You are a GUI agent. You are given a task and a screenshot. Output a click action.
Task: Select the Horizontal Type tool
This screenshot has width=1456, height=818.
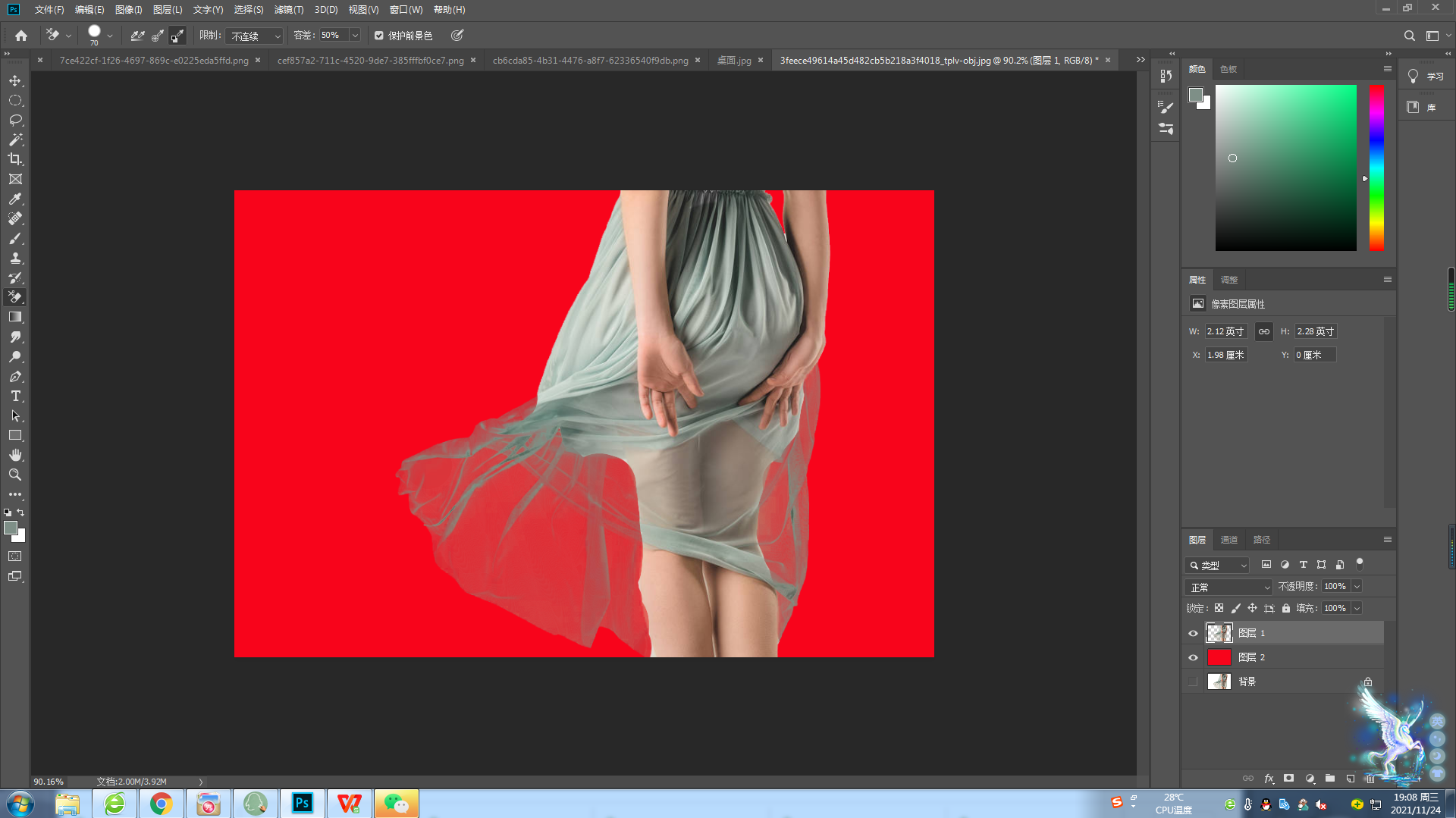(x=15, y=396)
